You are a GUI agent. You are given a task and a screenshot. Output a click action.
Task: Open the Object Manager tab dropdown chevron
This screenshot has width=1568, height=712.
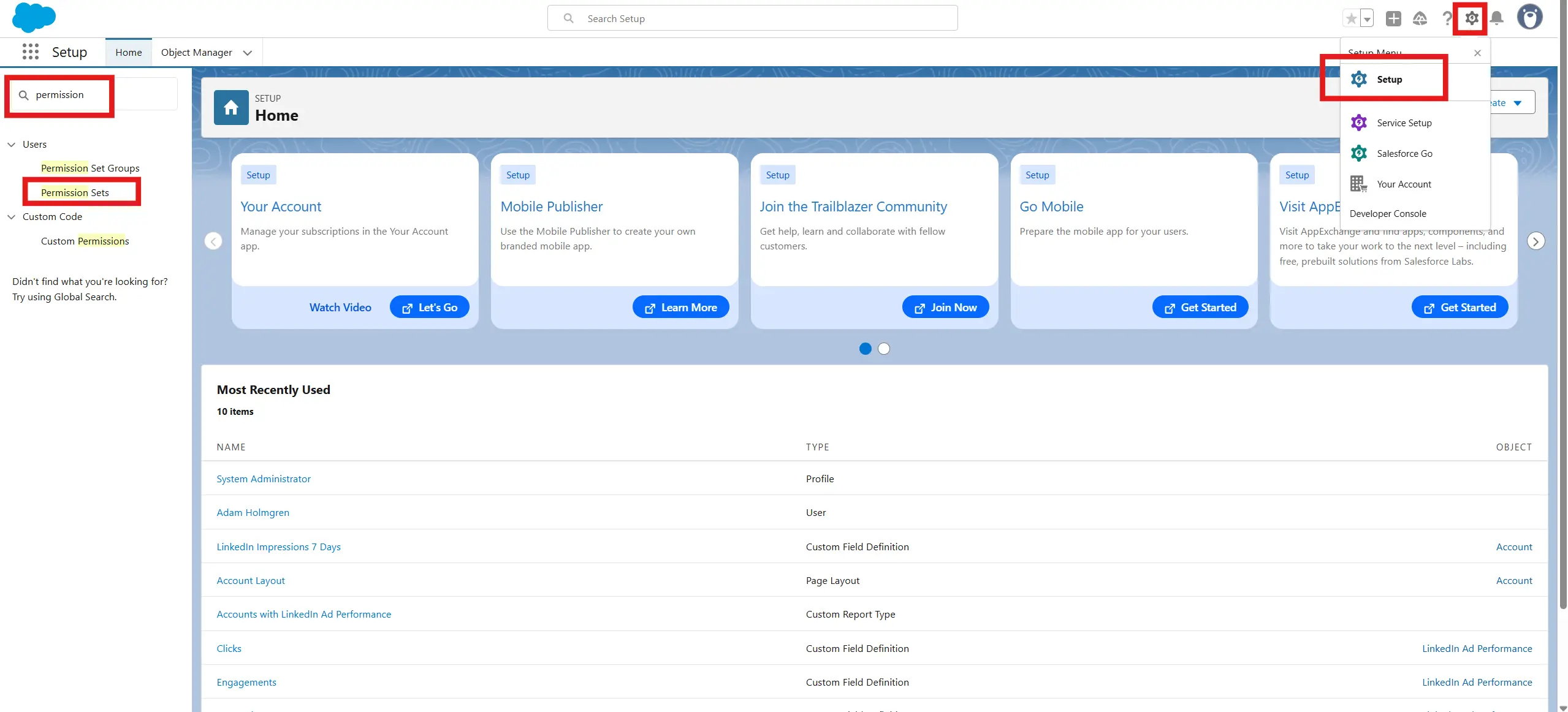[x=248, y=53]
